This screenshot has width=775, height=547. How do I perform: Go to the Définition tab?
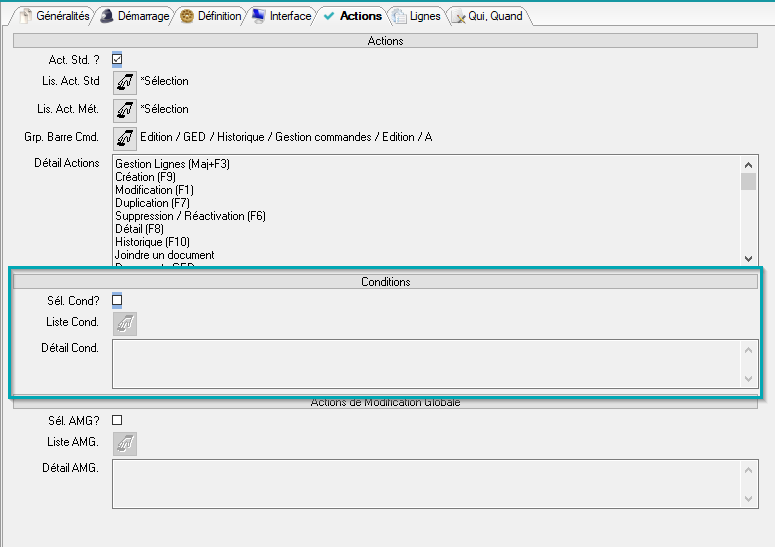[x=211, y=16]
